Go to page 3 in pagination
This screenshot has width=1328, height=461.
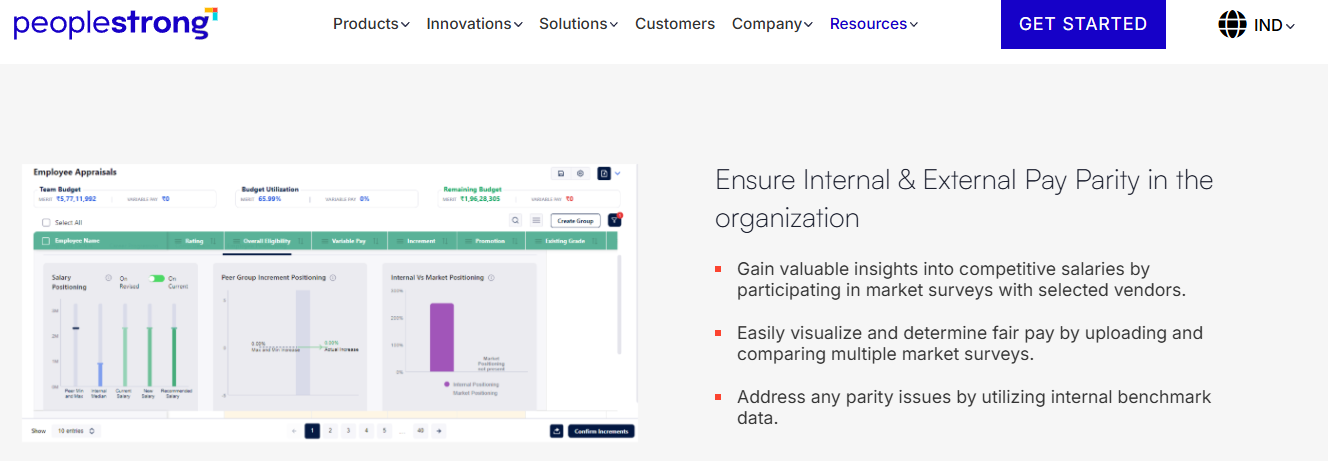[348, 431]
